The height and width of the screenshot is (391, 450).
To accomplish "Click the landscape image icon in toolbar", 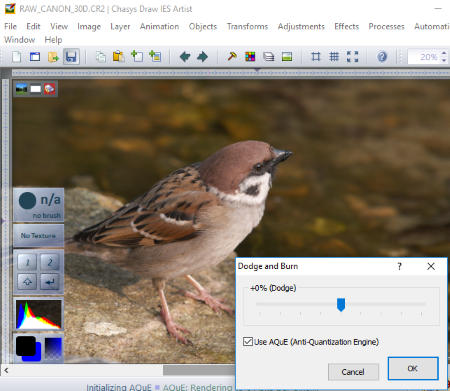I will [287, 57].
